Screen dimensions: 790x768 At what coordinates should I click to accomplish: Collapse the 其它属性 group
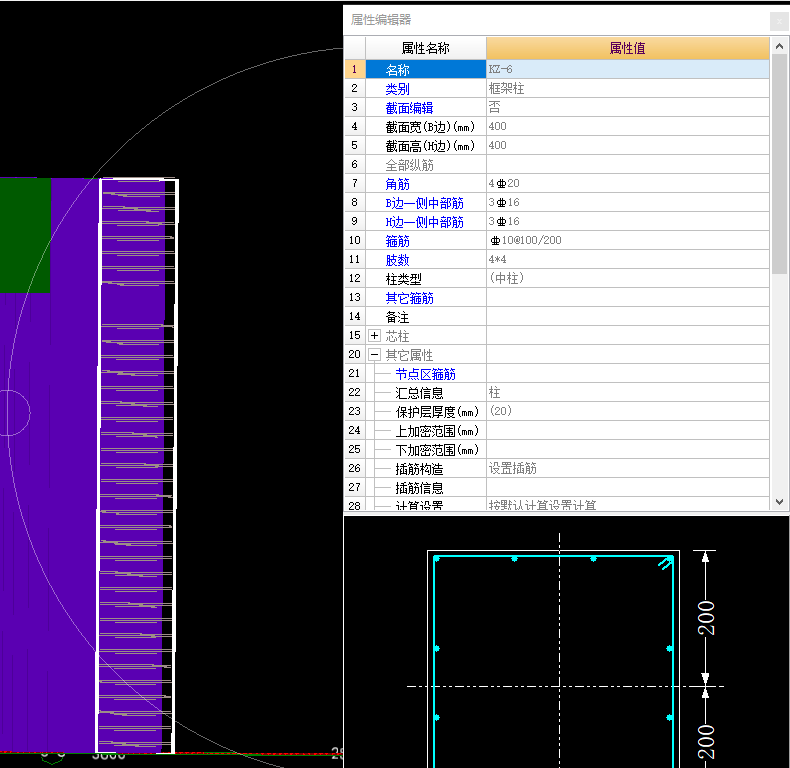click(374, 355)
